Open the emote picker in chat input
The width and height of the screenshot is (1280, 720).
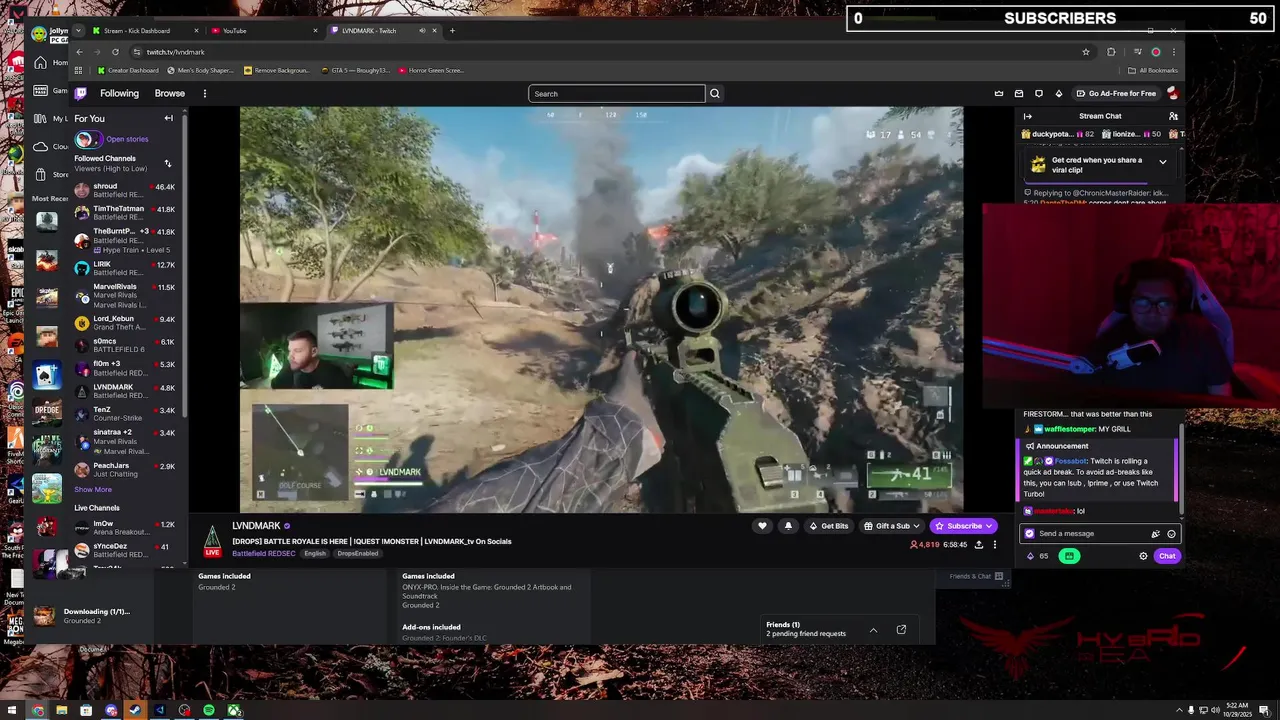pos(1171,534)
